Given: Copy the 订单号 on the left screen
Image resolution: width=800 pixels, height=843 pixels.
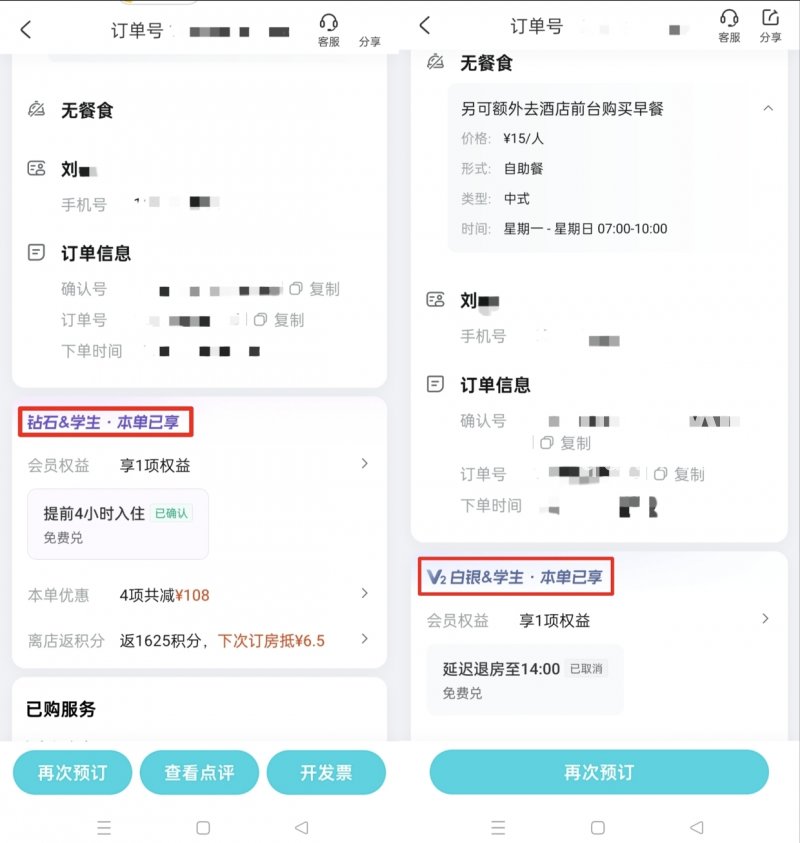Looking at the screenshot, I should [x=279, y=320].
